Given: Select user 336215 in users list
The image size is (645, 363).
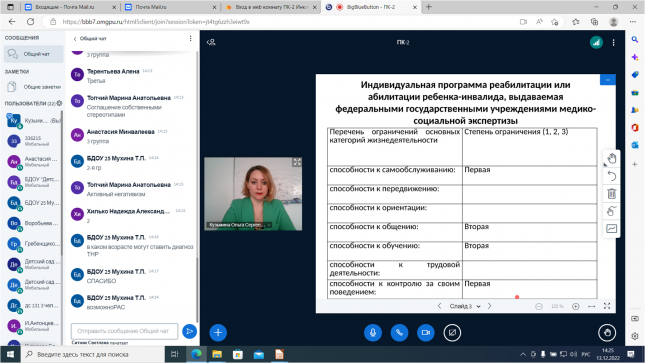Looking at the screenshot, I should pyautogui.click(x=34, y=141).
